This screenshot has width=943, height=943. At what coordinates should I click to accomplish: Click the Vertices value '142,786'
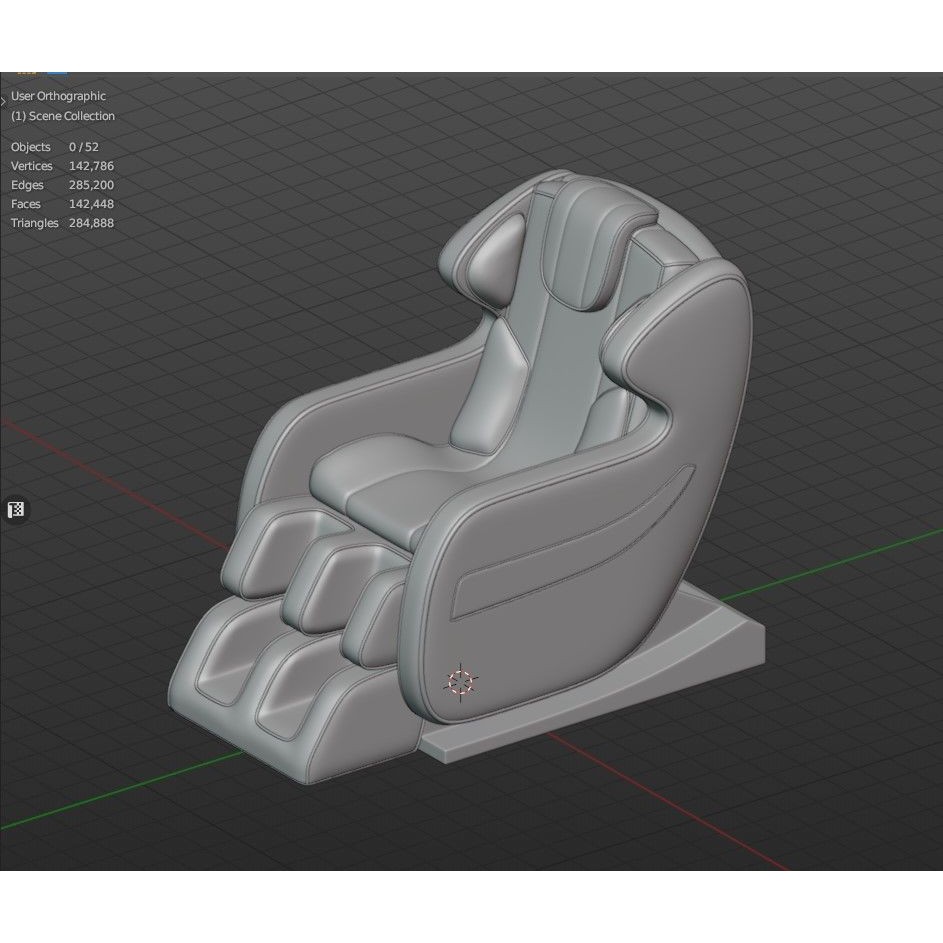(91, 166)
